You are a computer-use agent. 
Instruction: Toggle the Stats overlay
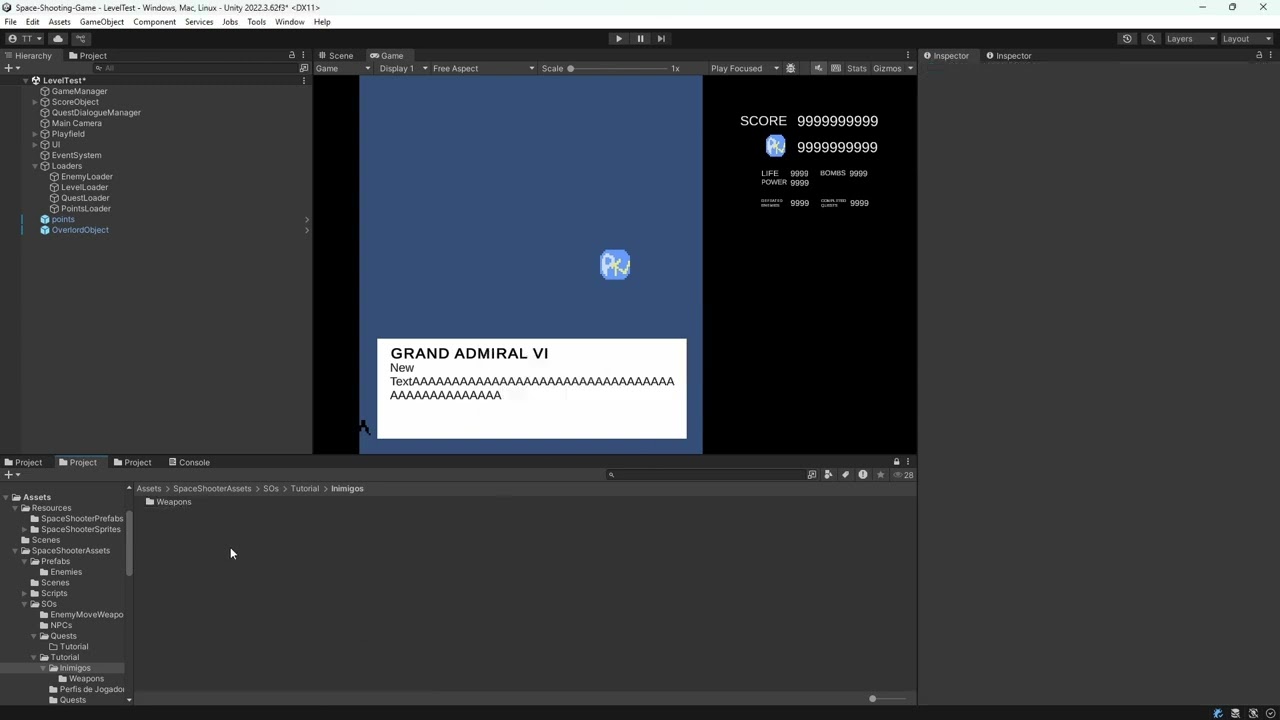click(856, 68)
